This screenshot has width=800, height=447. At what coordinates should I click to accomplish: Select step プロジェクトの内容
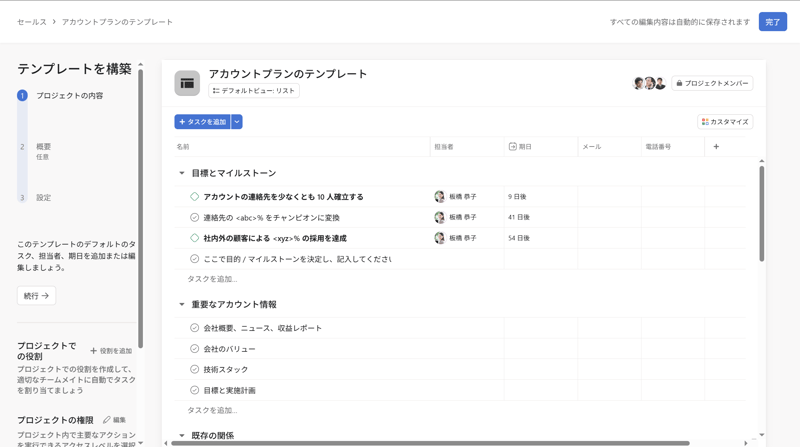[x=69, y=95]
